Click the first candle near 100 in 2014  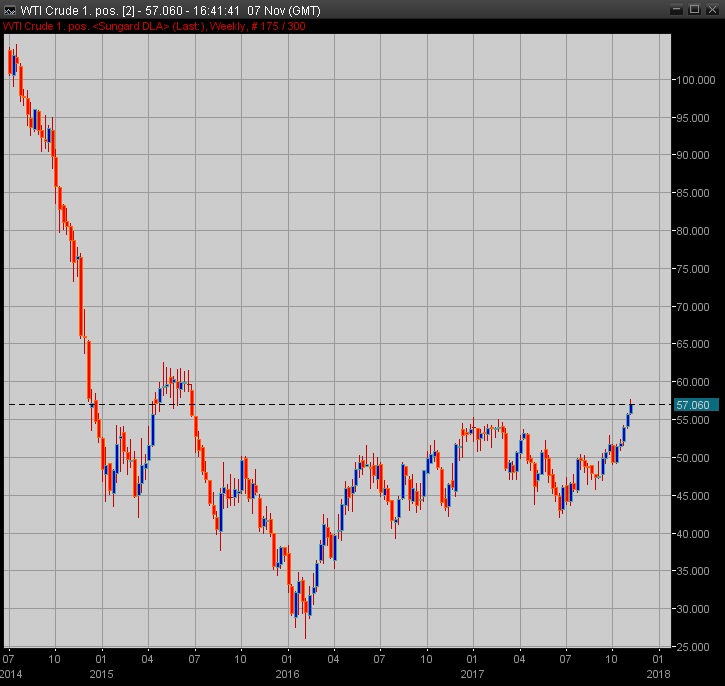[x=9, y=60]
